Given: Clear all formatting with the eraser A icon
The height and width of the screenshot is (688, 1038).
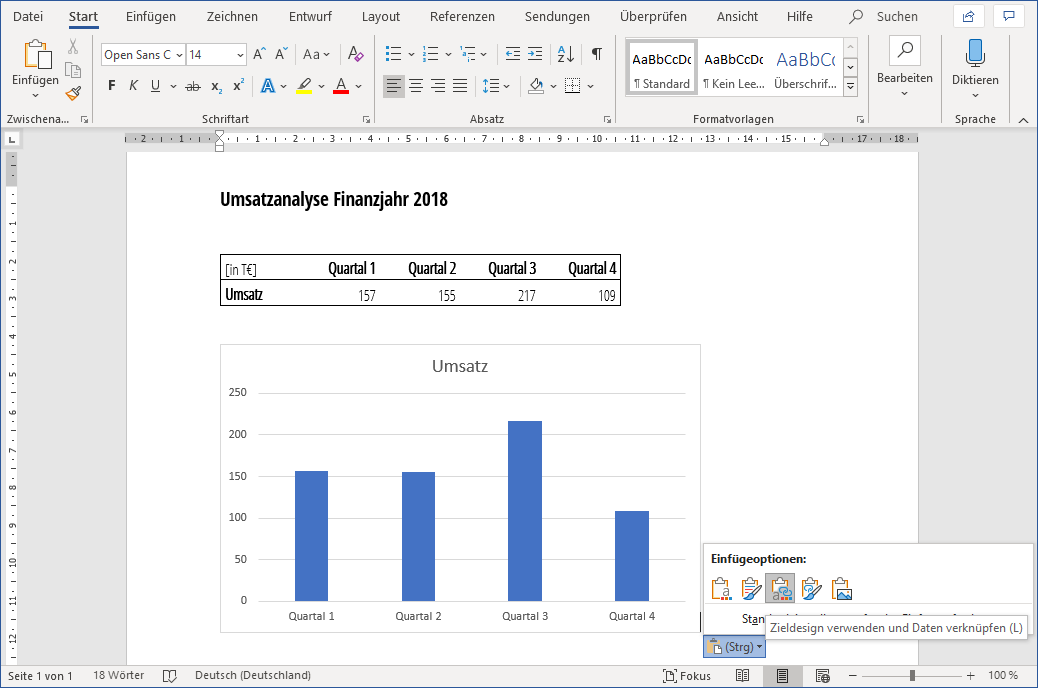Looking at the screenshot, I should 355,54.
